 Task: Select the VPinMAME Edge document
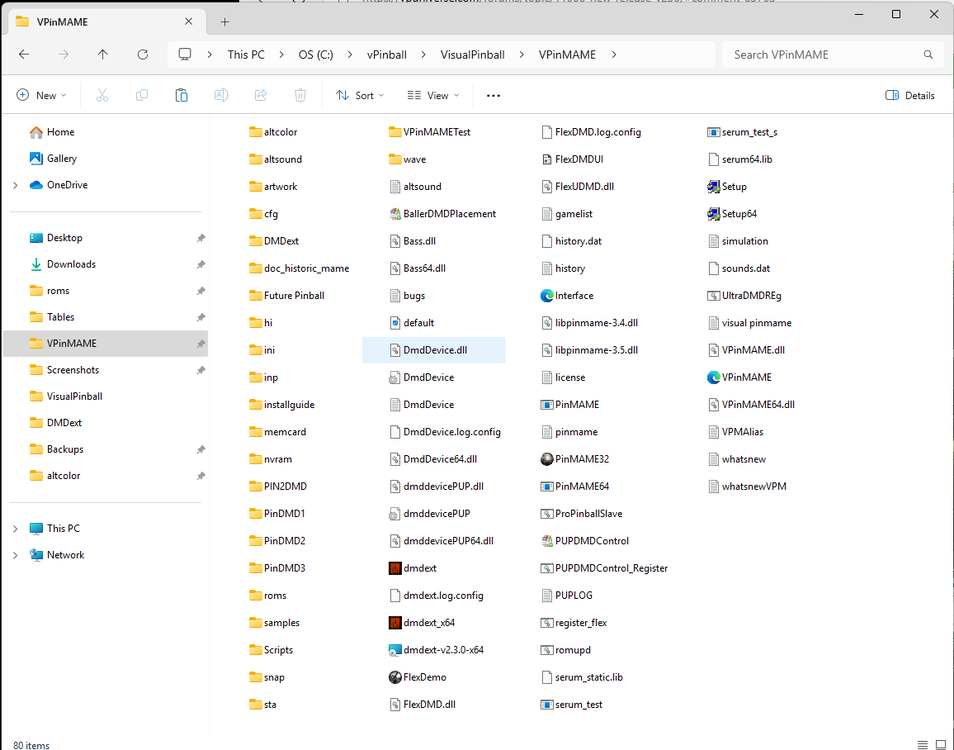point(714,377)
